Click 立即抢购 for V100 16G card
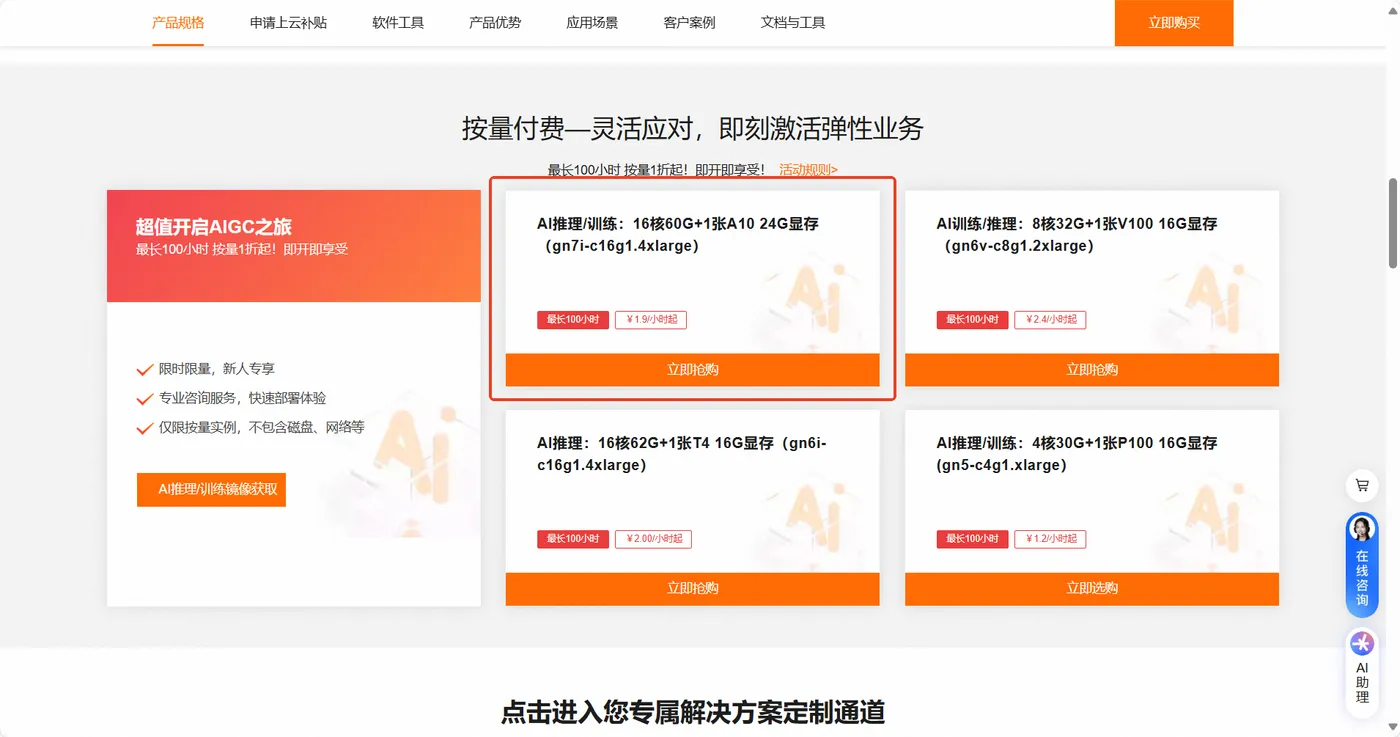Screen dimensions: 1400x737 (x=1092, y=369)
